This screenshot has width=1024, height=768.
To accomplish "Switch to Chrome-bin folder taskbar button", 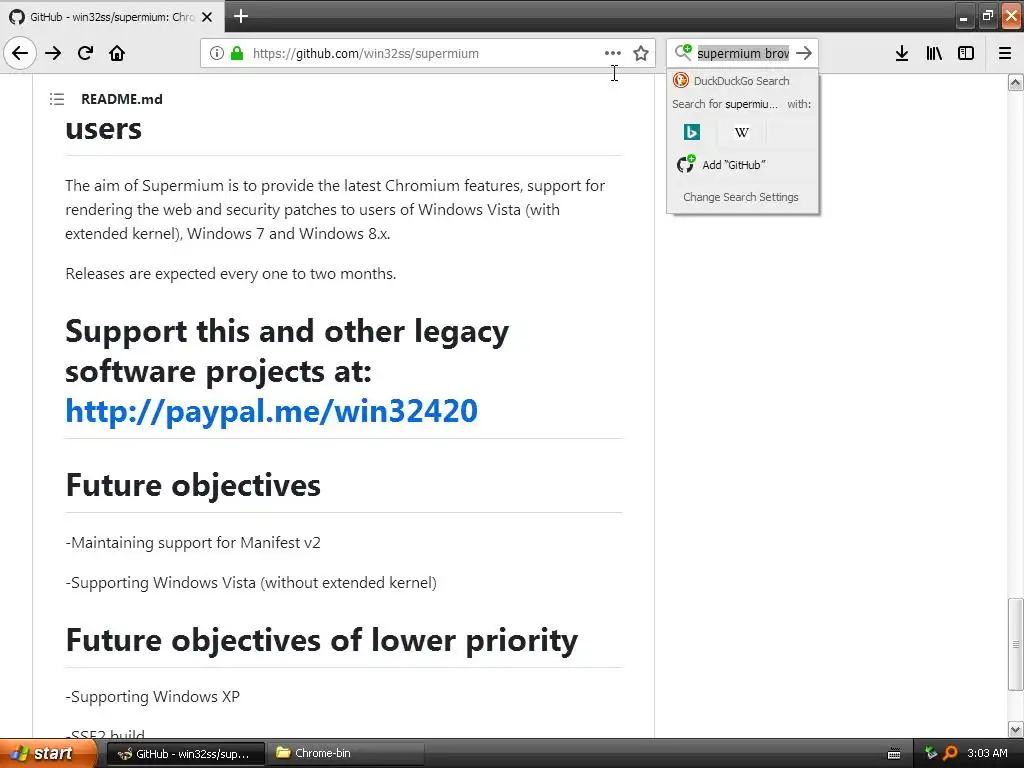I will coord(346,754).
